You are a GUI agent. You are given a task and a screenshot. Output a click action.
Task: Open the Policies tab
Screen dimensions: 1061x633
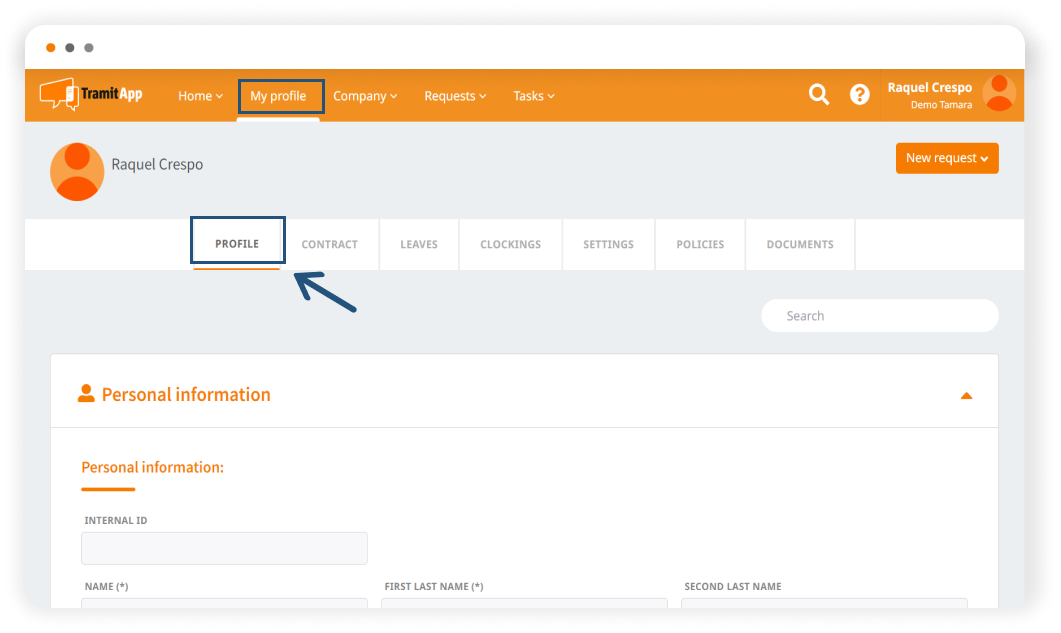(x=700, y=244)
